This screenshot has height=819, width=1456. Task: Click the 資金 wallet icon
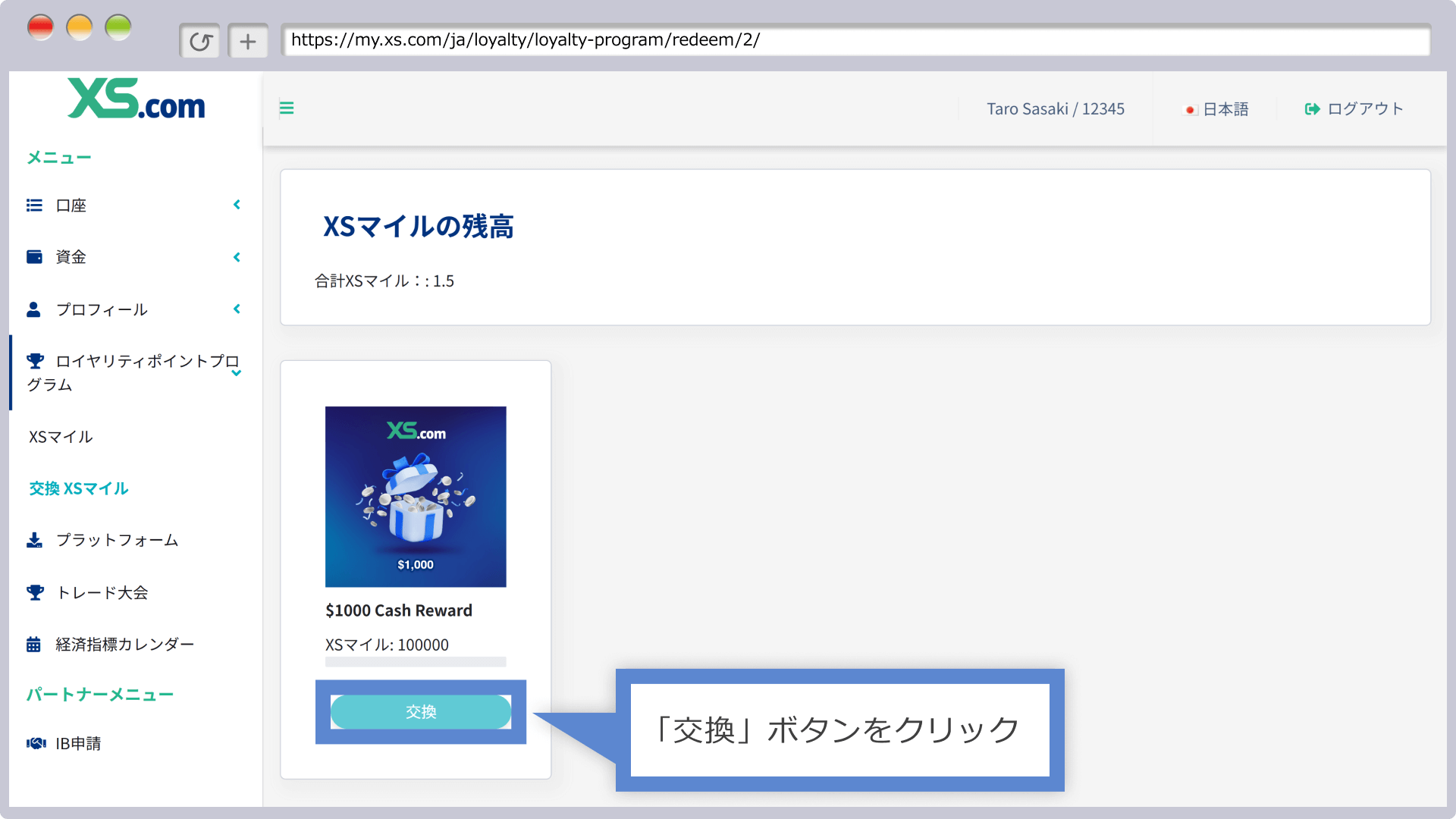point(34,257)
